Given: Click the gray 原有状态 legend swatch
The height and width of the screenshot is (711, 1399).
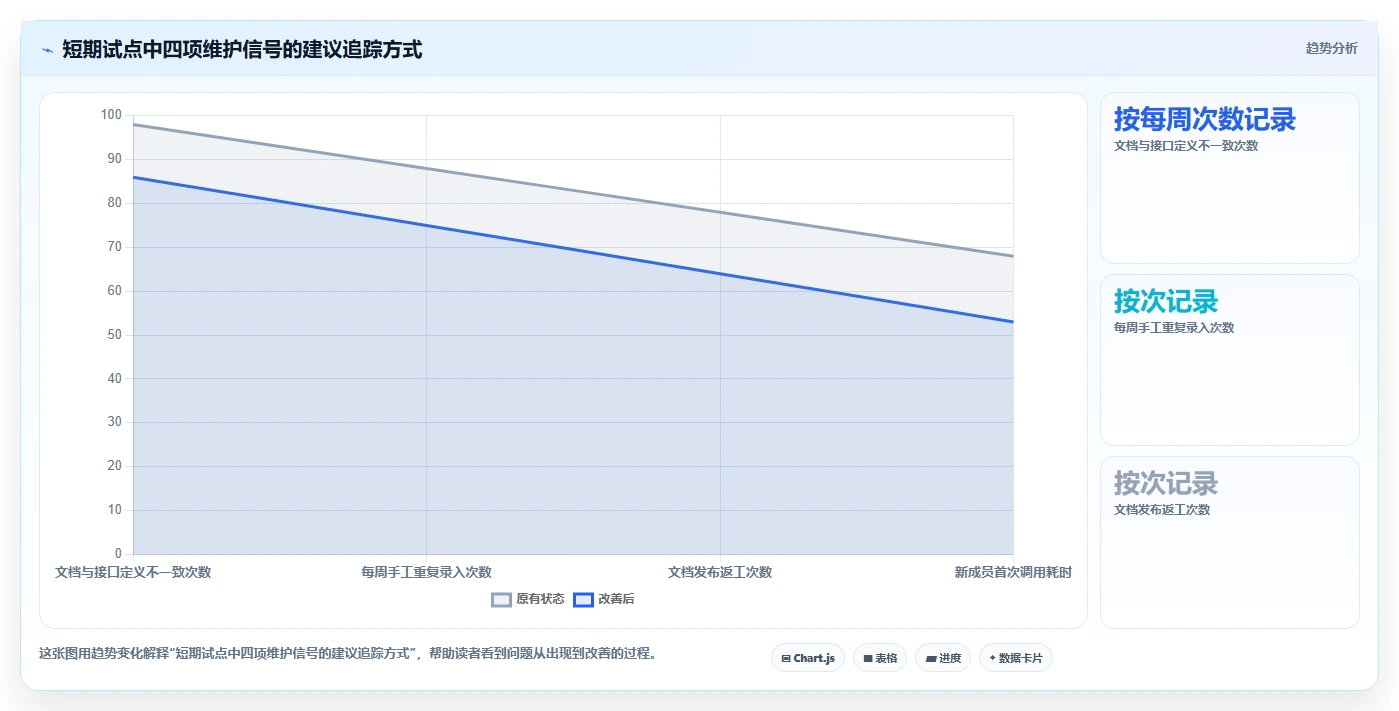Looking at the screenshot, I should pyautogui.click(x=502, y=599).
